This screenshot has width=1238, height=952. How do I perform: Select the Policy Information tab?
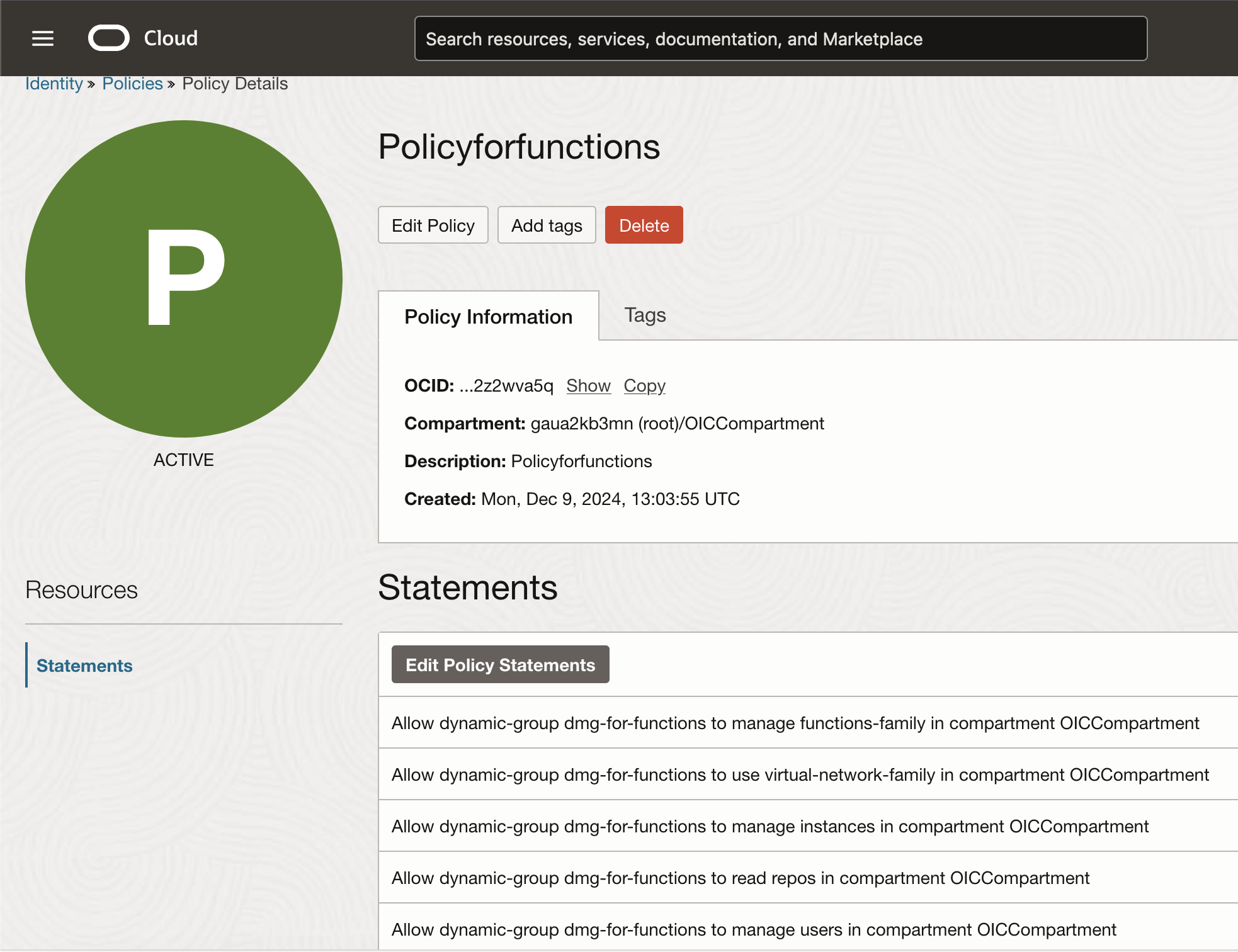coord(488,316)
